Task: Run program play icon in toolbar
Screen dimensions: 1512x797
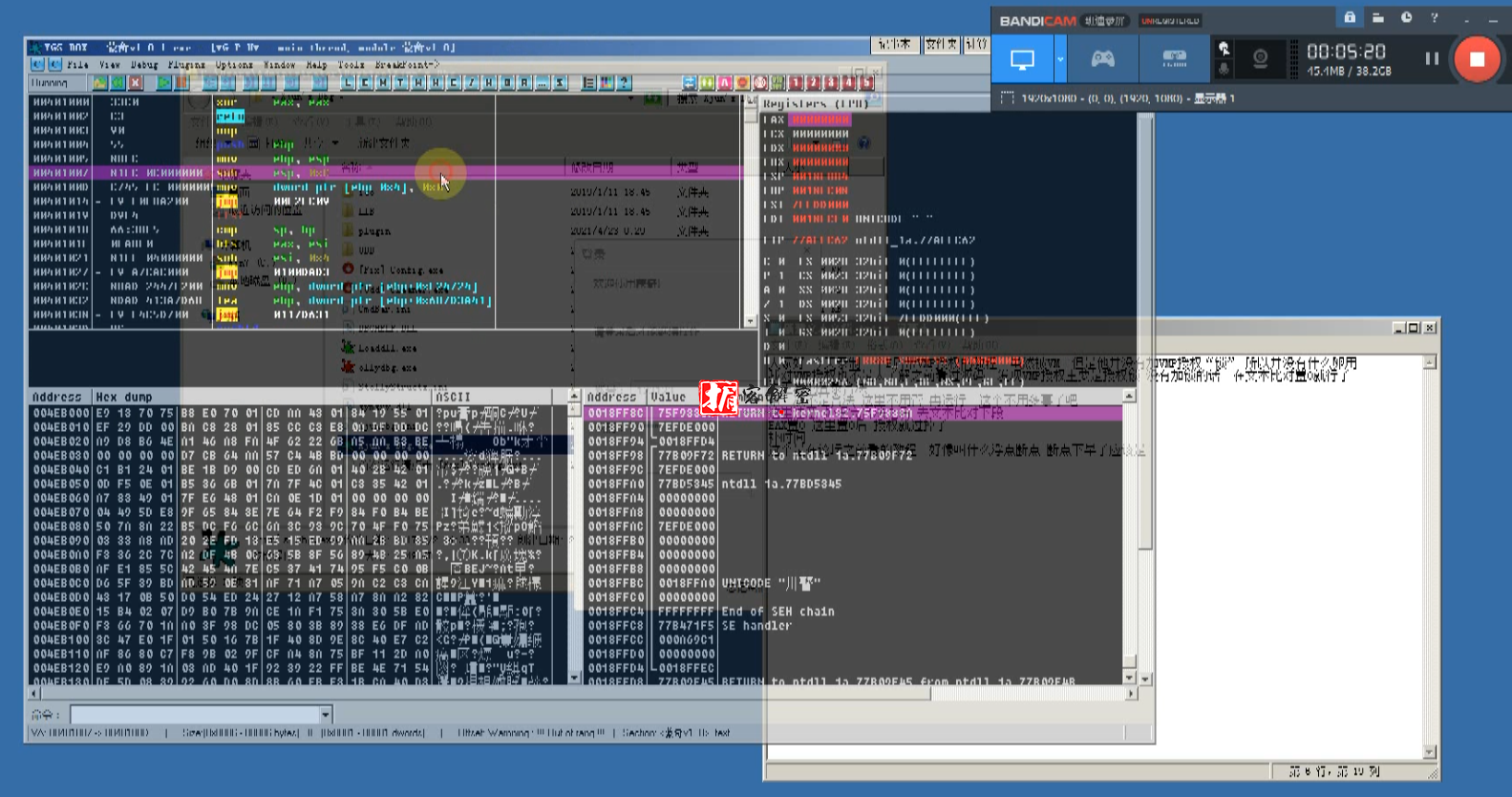Action: pos(163,83)
